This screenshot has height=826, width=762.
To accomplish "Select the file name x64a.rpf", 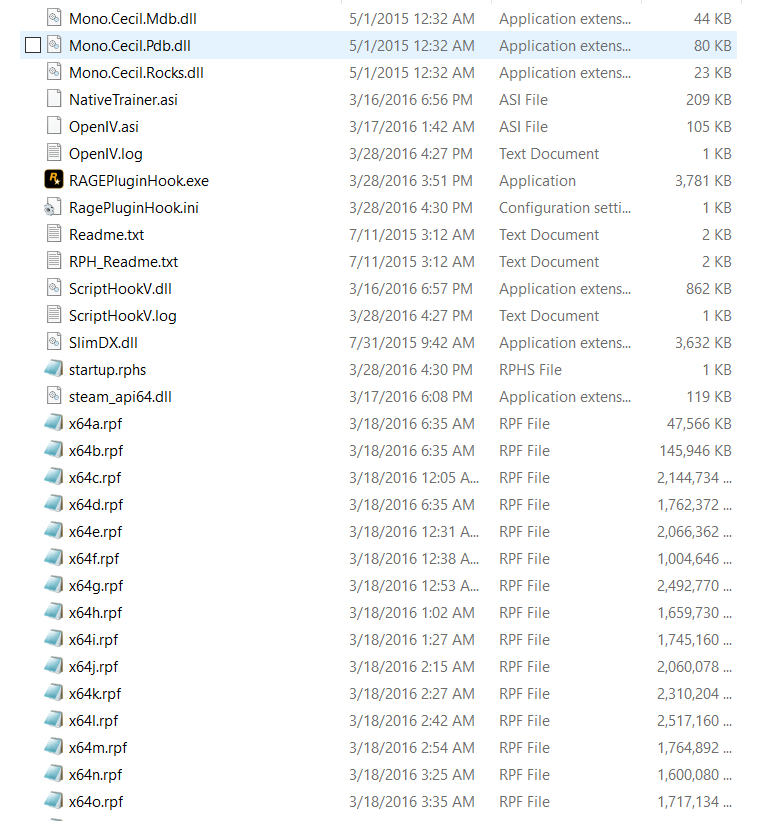I will [x=95, y=424].
